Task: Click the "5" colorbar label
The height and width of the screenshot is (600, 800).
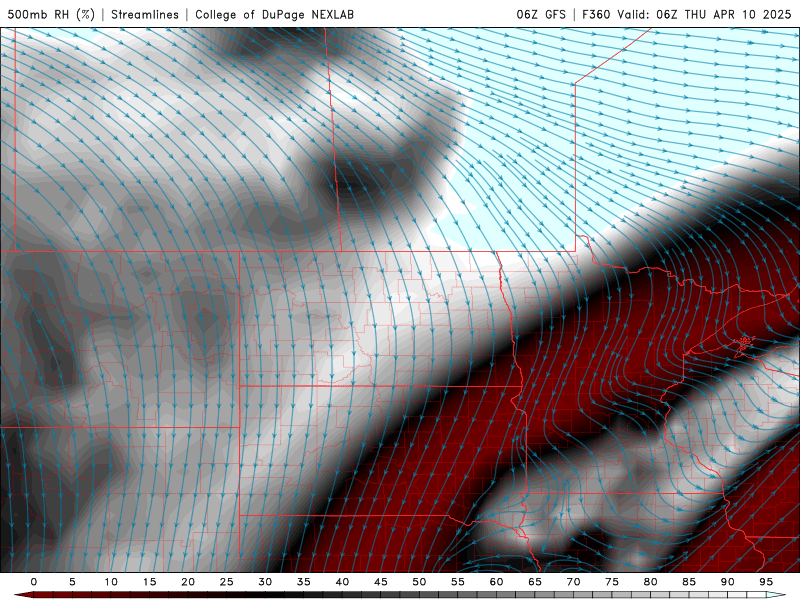Action: [x=72, y=582]
